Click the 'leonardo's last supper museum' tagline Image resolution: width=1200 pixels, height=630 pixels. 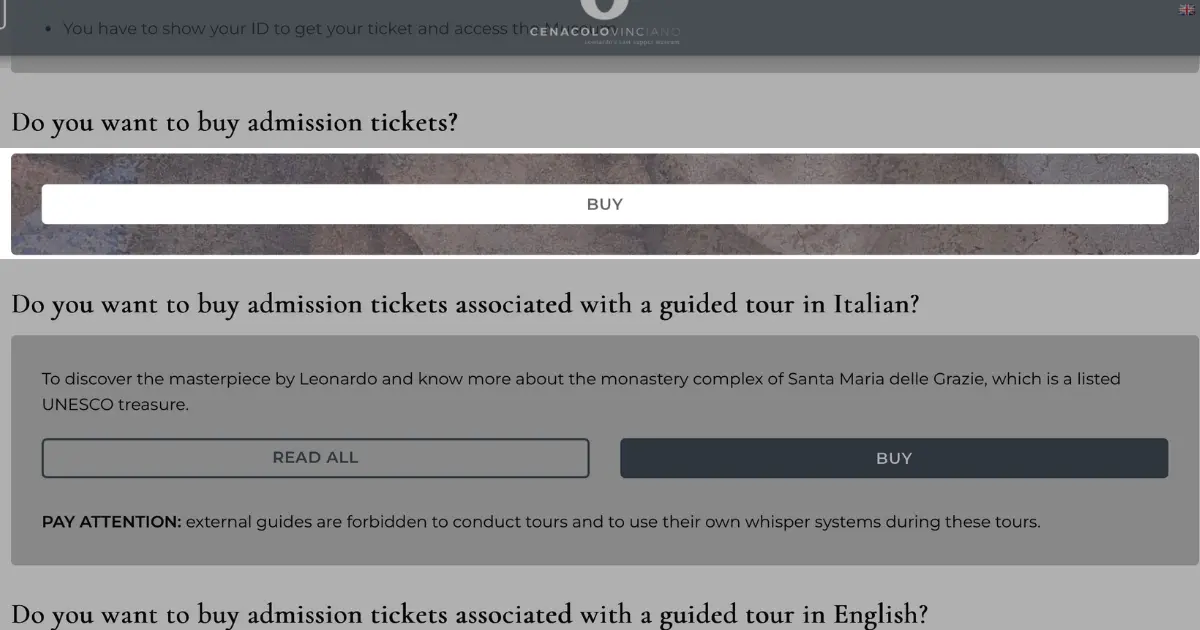(632, 43)
